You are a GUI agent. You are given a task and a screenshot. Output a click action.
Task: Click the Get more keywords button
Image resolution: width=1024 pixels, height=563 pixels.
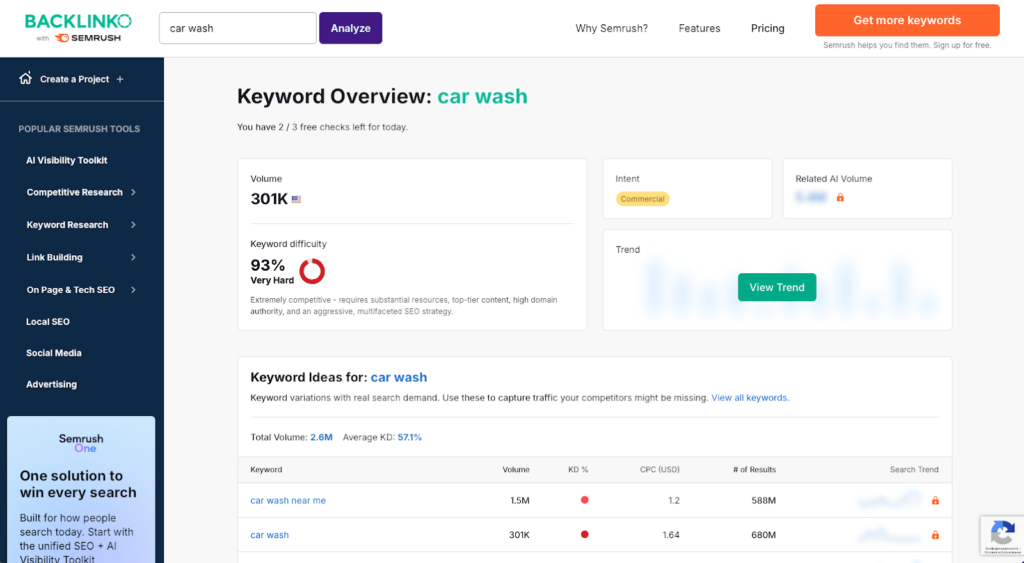[x=907, y=20]
